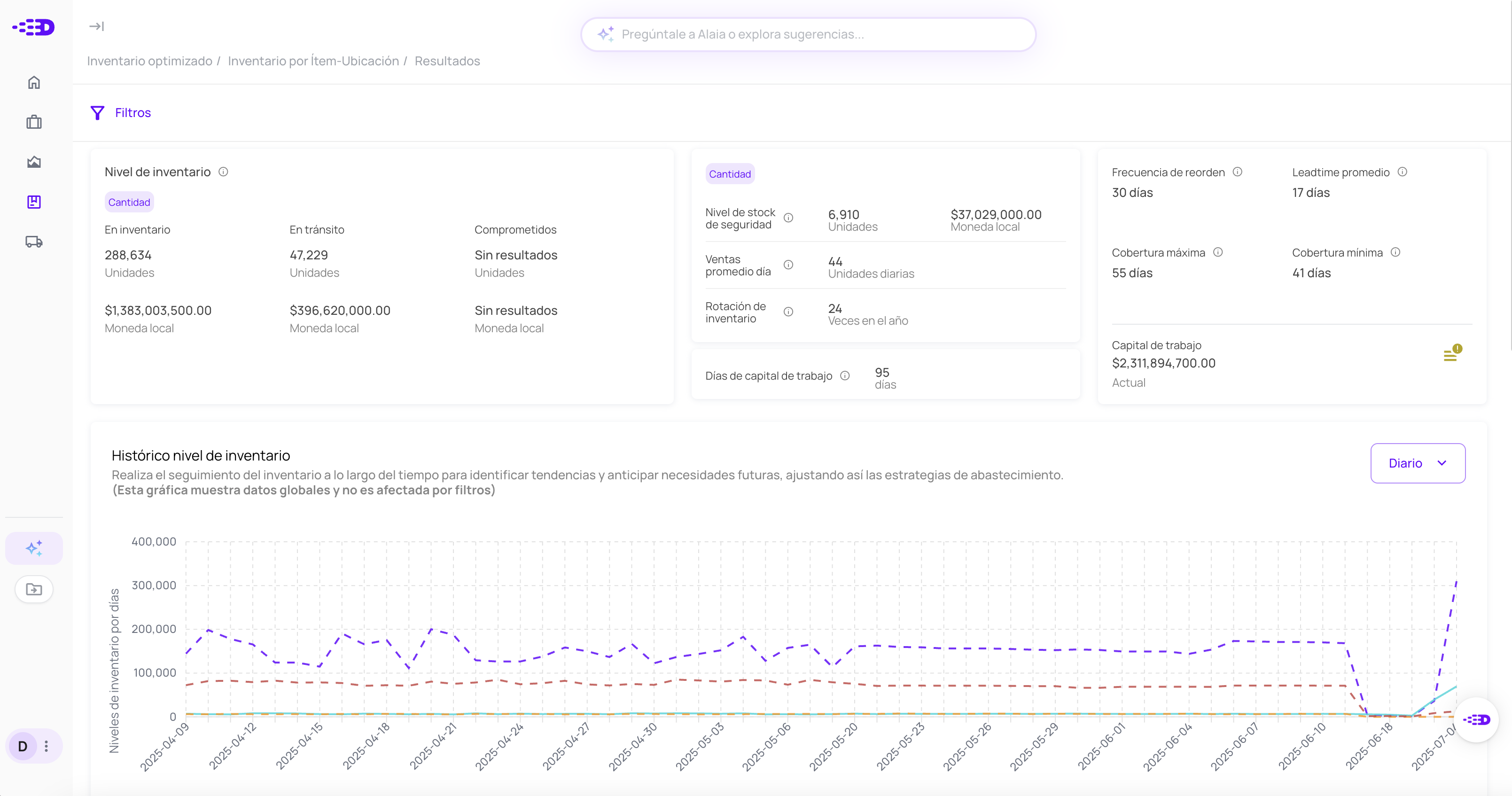The image size is (1512, 796).
Task: Click the 6,910 Unidades safety stock value
Action: click(x=843, y=214)
